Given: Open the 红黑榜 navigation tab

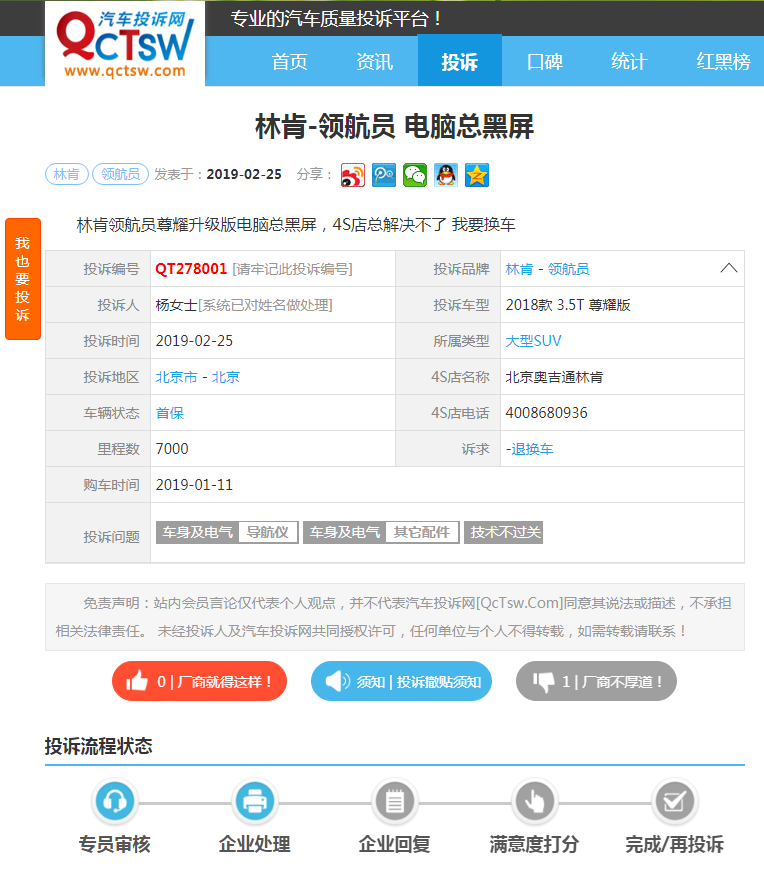Looking at the screenshot, I should pos(723,61).
